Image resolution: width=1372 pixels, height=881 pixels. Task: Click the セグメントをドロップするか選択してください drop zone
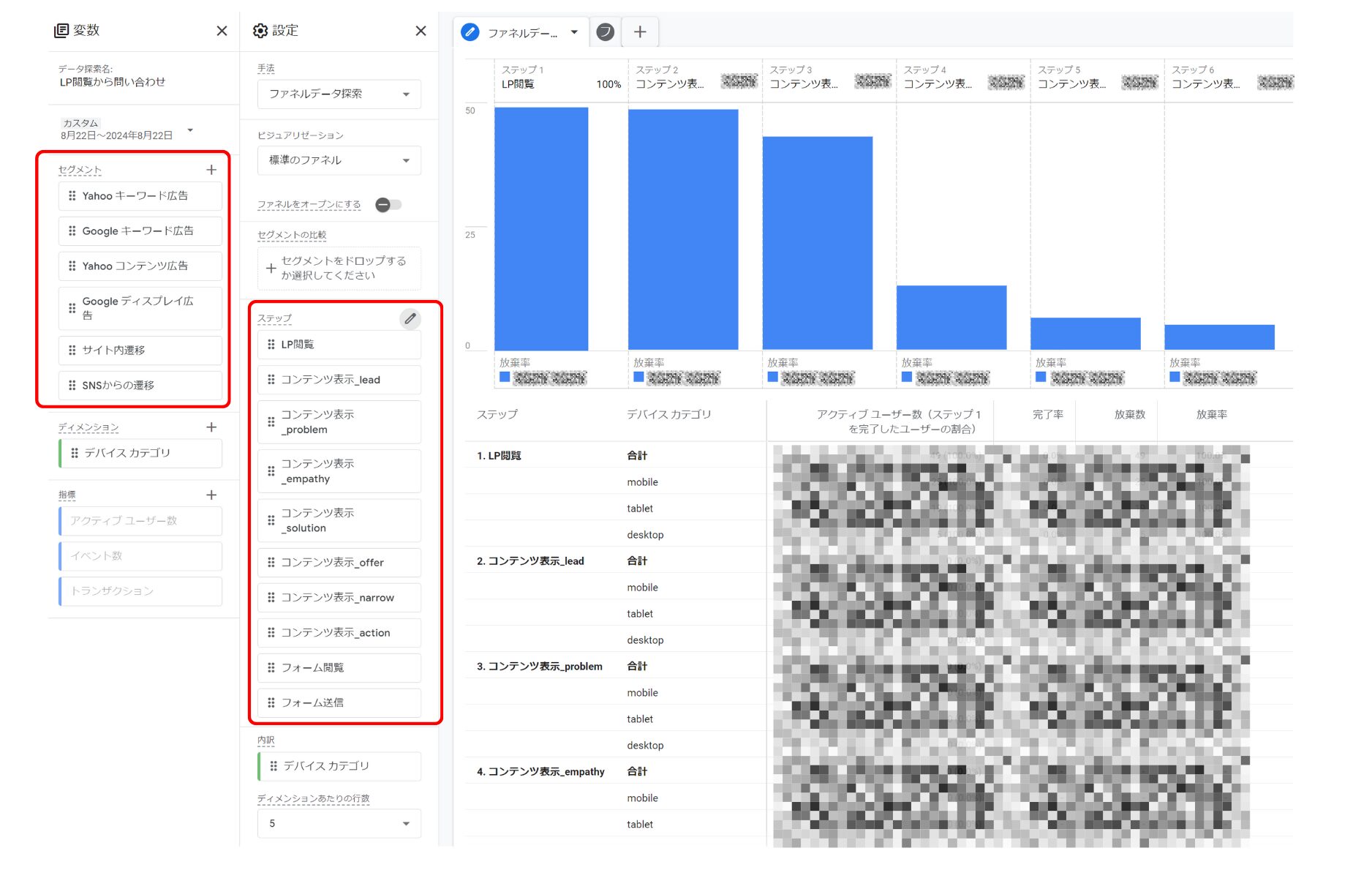click(x=339, y=269)
